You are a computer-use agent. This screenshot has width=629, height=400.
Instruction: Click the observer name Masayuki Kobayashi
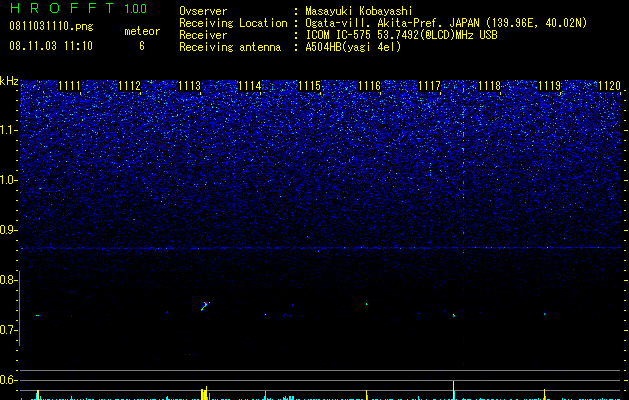click(x=359, y=11)
